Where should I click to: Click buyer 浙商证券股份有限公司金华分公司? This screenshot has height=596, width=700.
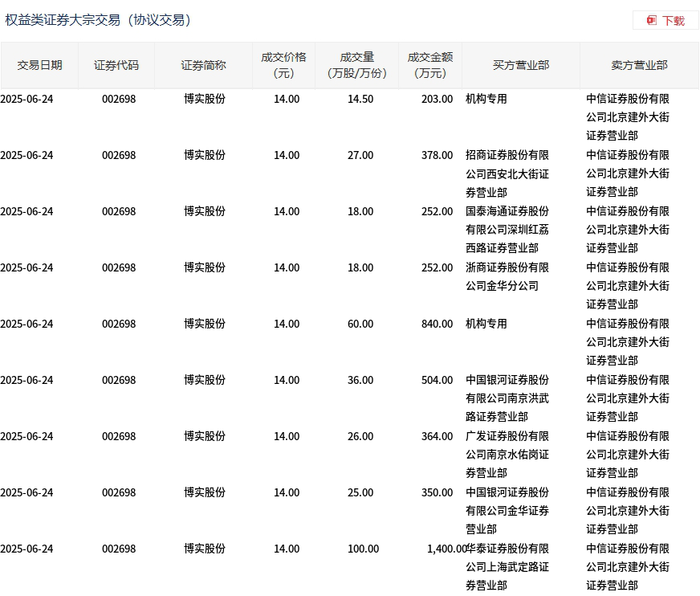point(507,276)
